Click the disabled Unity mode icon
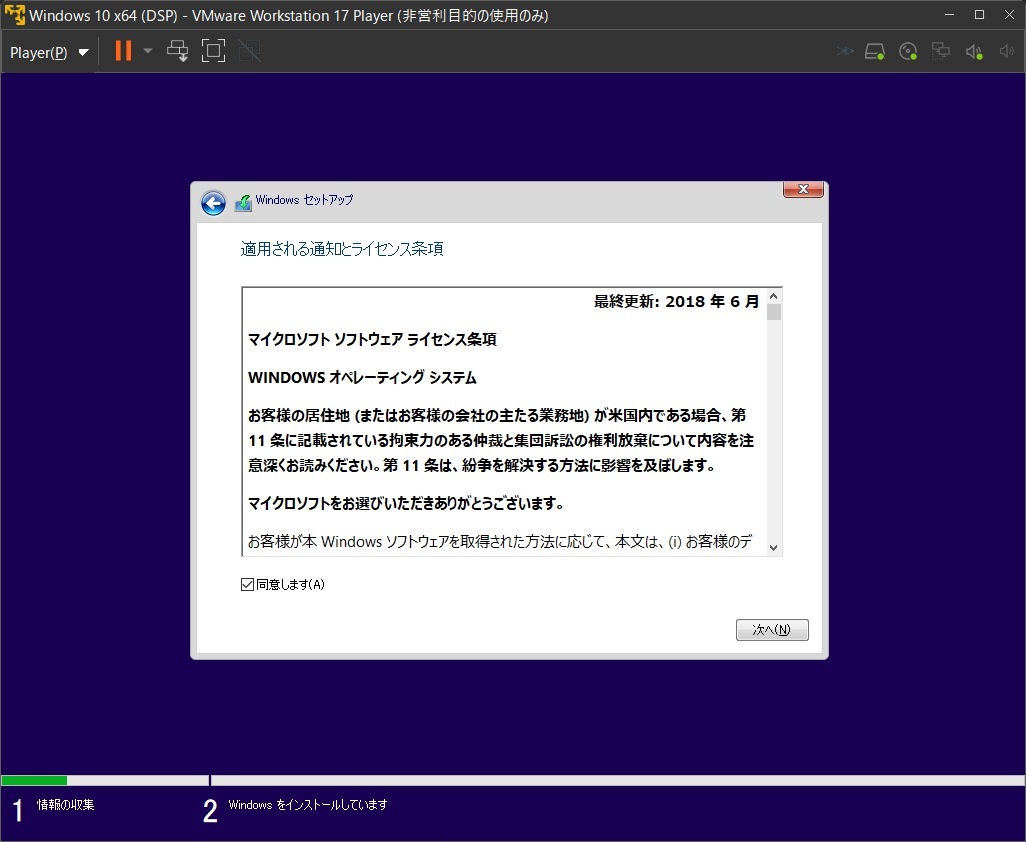This screenshot has height=842, width=1026. (249, 50)
